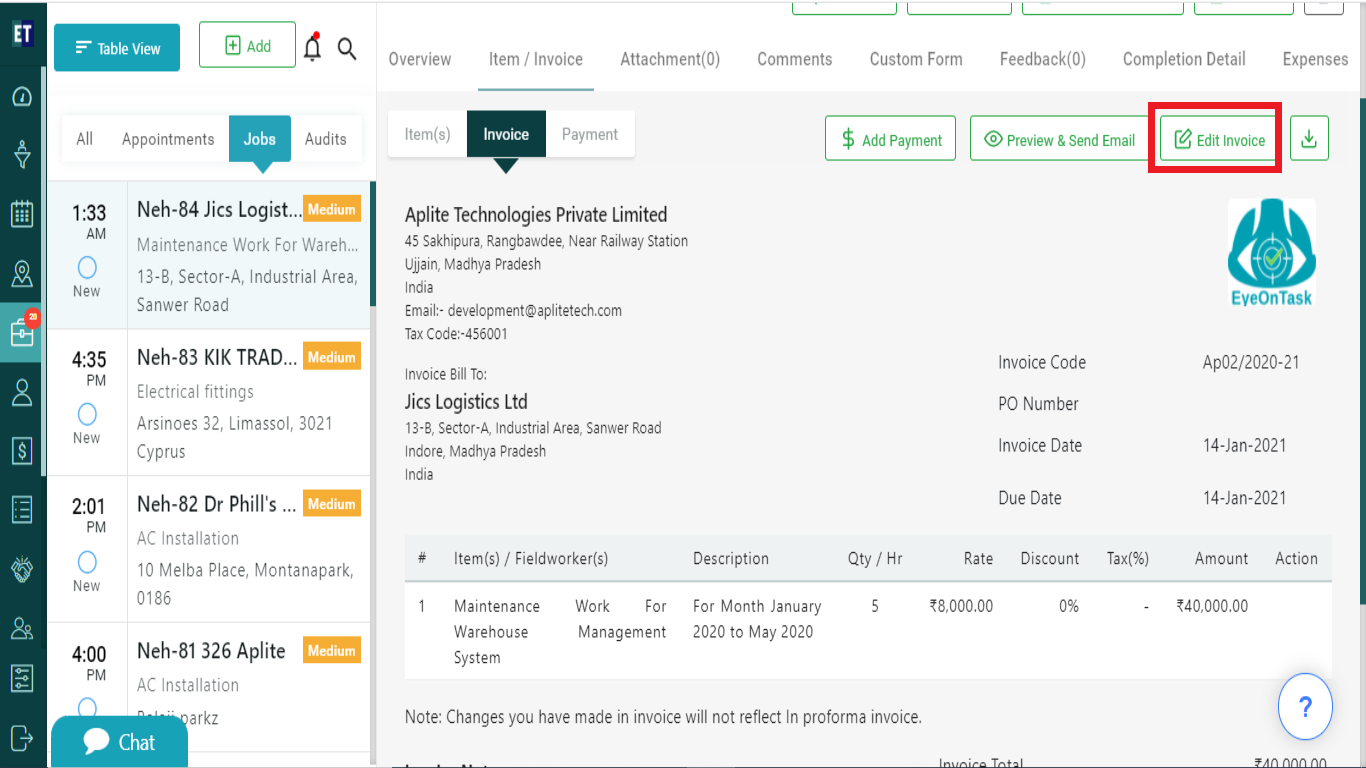
Task: Select the Payment sub-tab
Action: [x=590, y=134]
